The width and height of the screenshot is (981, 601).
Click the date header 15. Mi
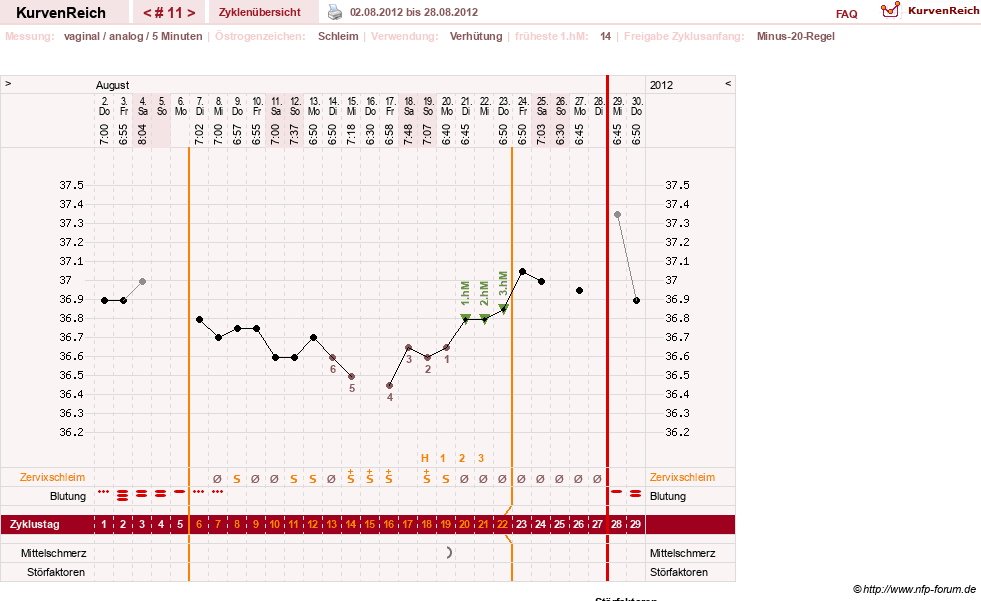click(352, 106)
